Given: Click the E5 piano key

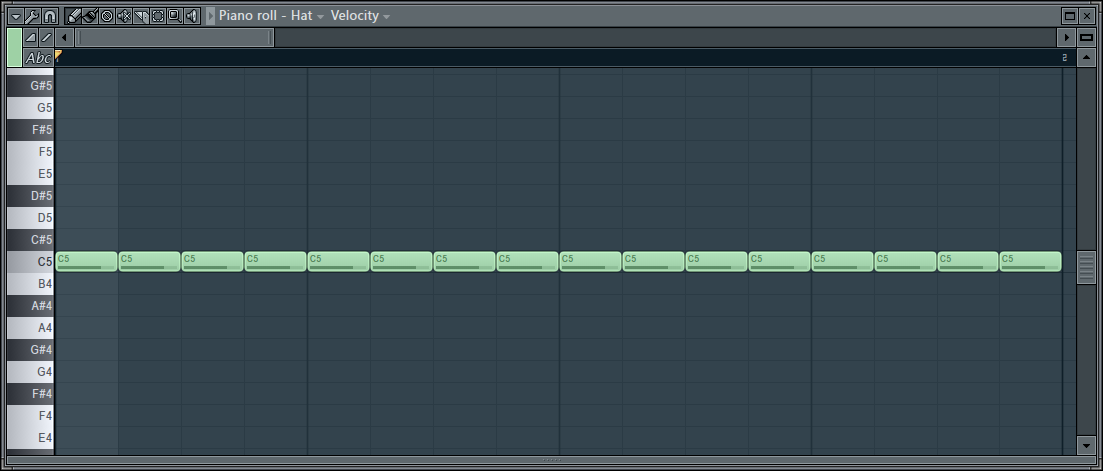Looking at the screenshot, I should [31, 174].
